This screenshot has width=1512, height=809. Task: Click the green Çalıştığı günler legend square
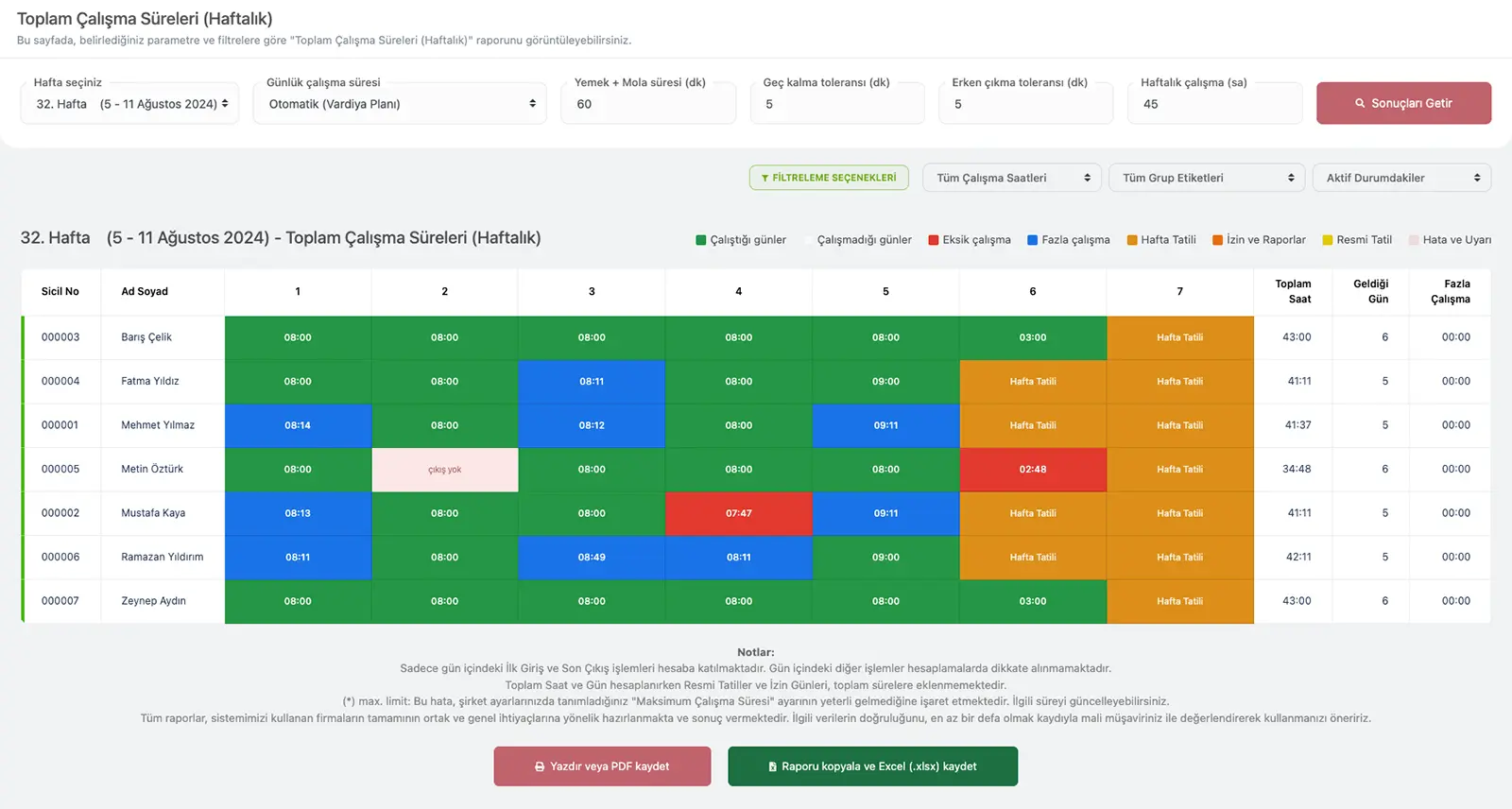701,240
